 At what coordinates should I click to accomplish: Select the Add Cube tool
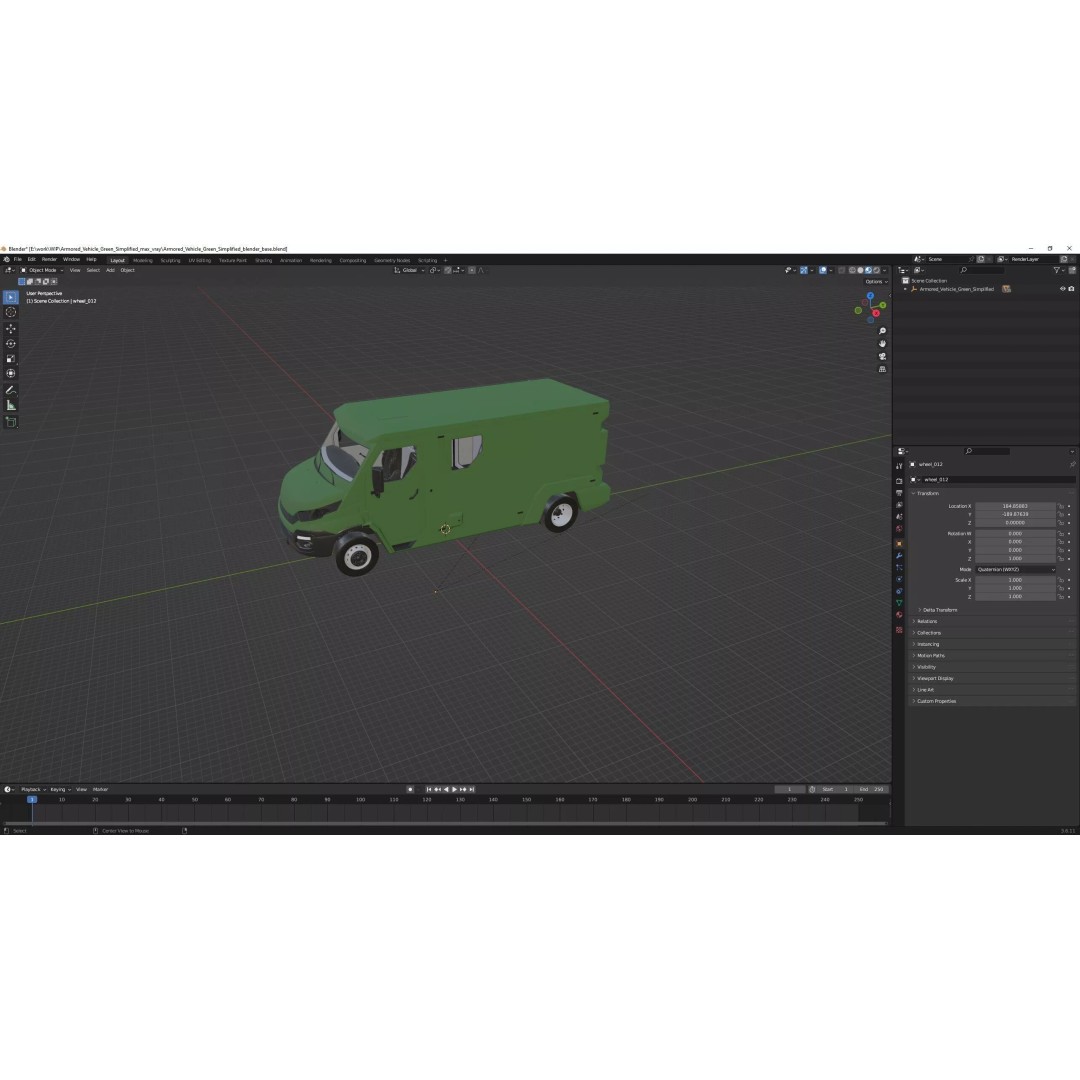point(10,422)
